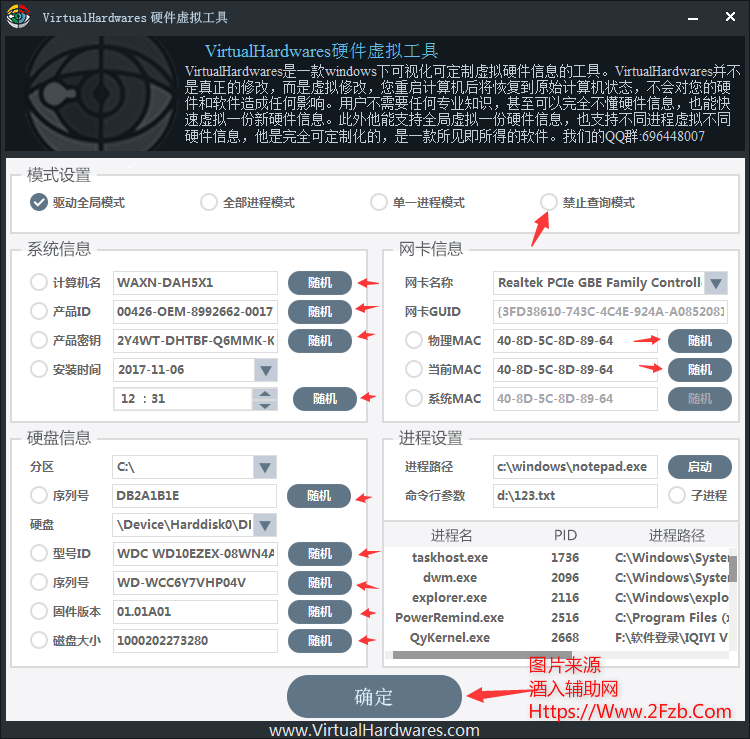Screen dimensions: 750x739
Task: Enable the 固件版本 radio toggle
Action: (39, 611)
